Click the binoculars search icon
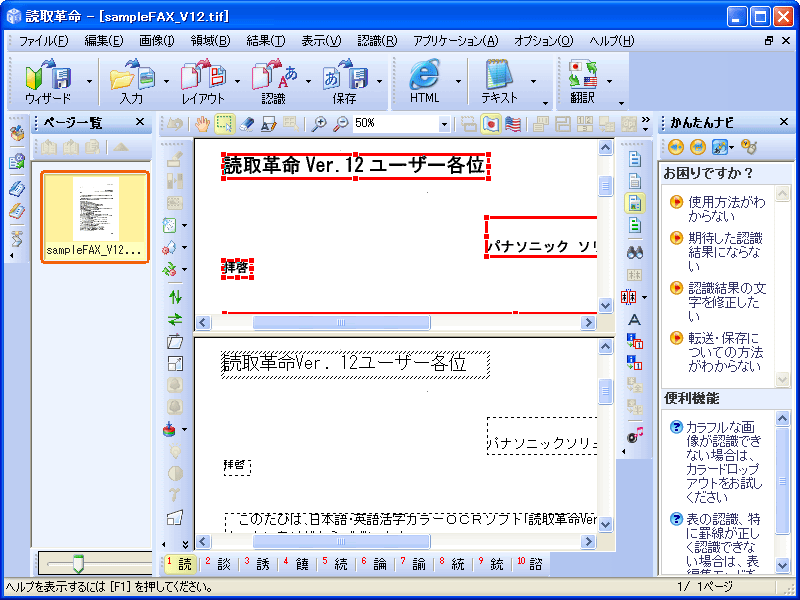 point(635,252)
